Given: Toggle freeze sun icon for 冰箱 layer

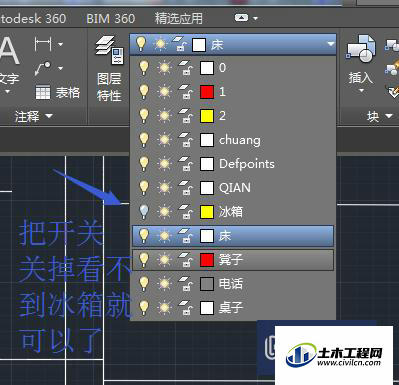Looking at the screenshot, I should [x=164, y=212].
